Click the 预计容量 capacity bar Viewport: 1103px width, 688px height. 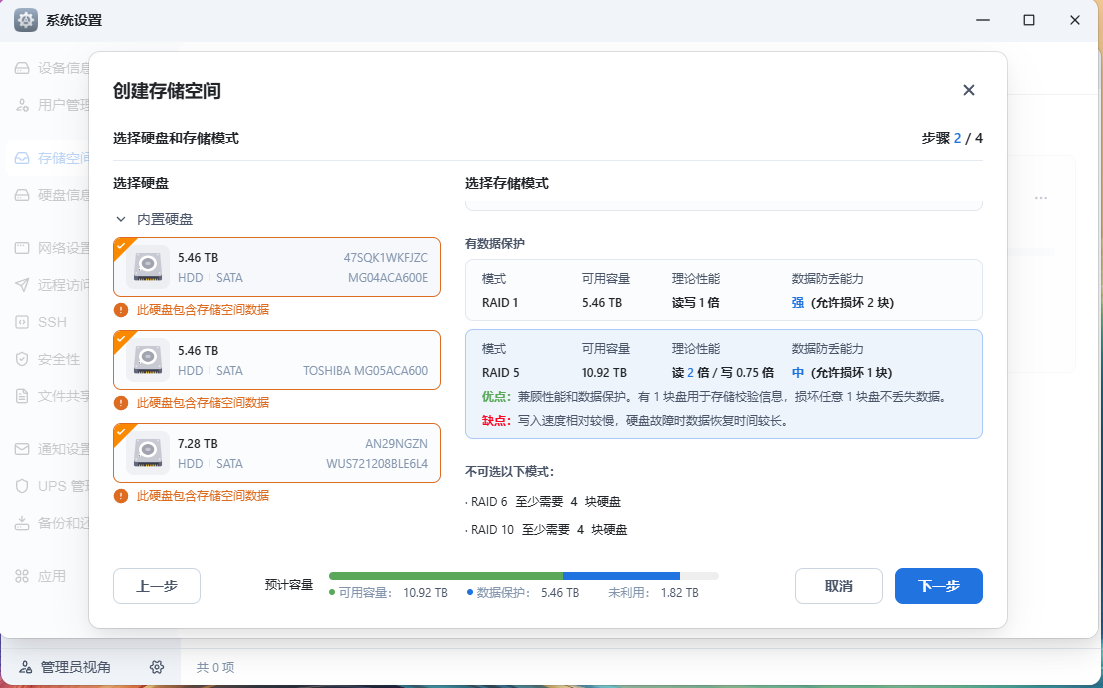click(x=523, y=576)
